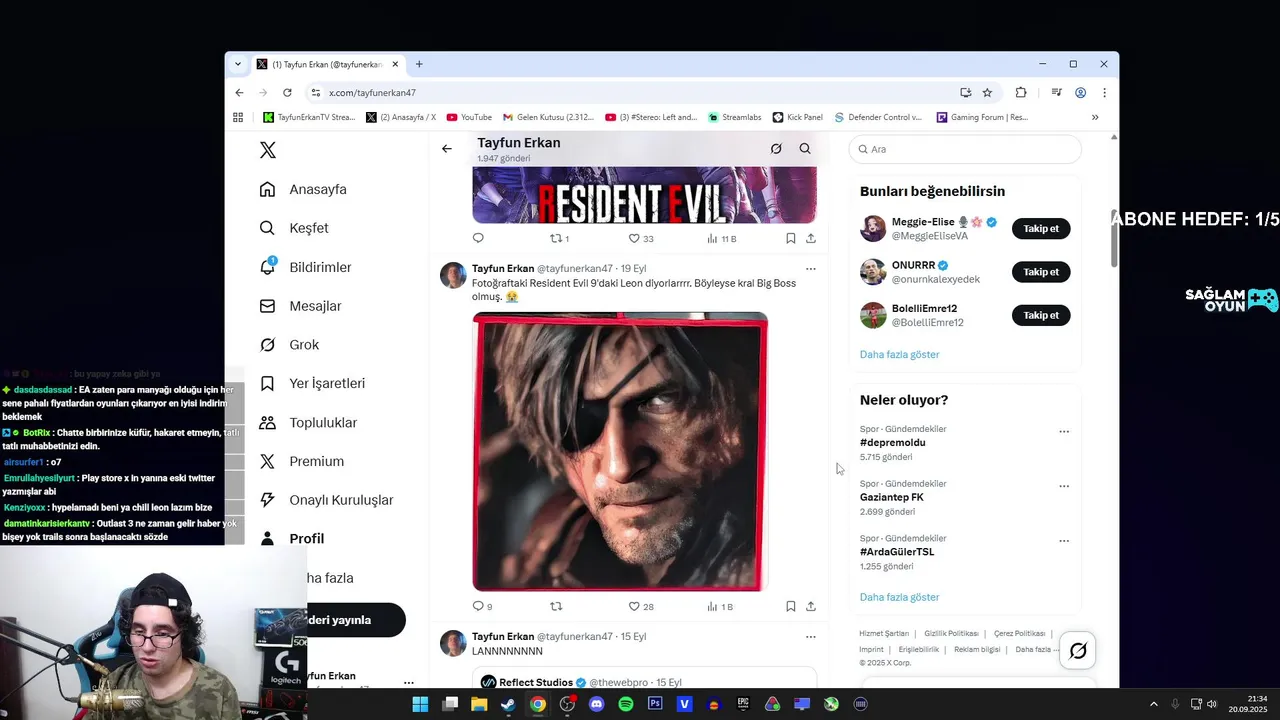This screenshot has height=720, width=1280.
Task: Open Streamlabs bookmark
Action: click(735, 117)
